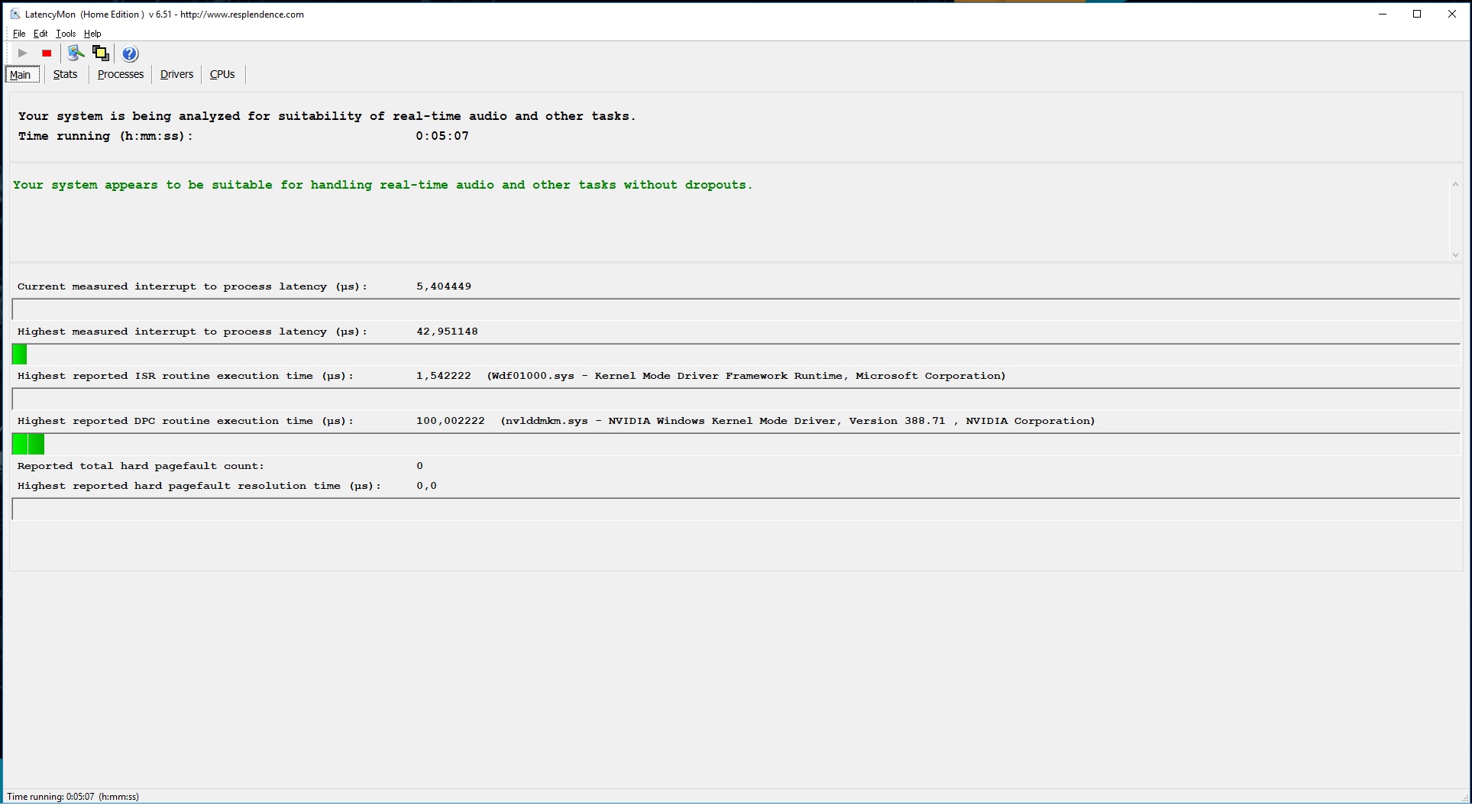Click the nvlddmkm.sys DPC driver text
This screenshot has width=1472, height=812.
click(x=798, y=421)
